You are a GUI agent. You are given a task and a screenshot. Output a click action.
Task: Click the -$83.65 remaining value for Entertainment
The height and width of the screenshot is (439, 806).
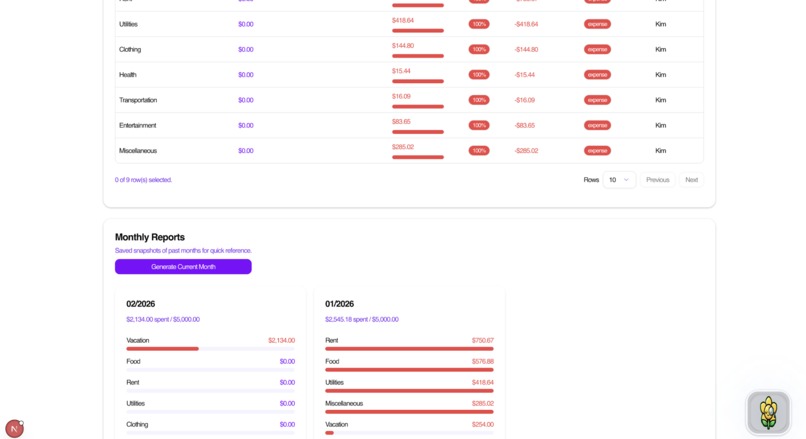point(524,125)
